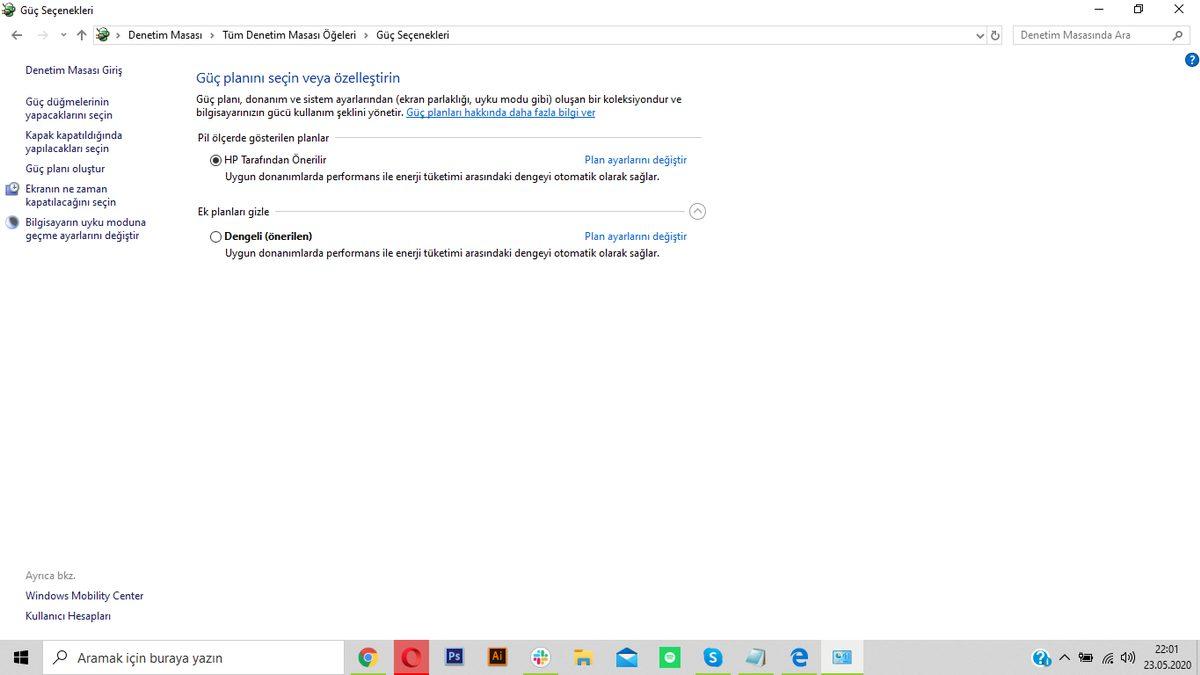Screen dimensions: 1200x675
Task: Show hidden icons in the system tray
Action: (x=1064, y=657)
